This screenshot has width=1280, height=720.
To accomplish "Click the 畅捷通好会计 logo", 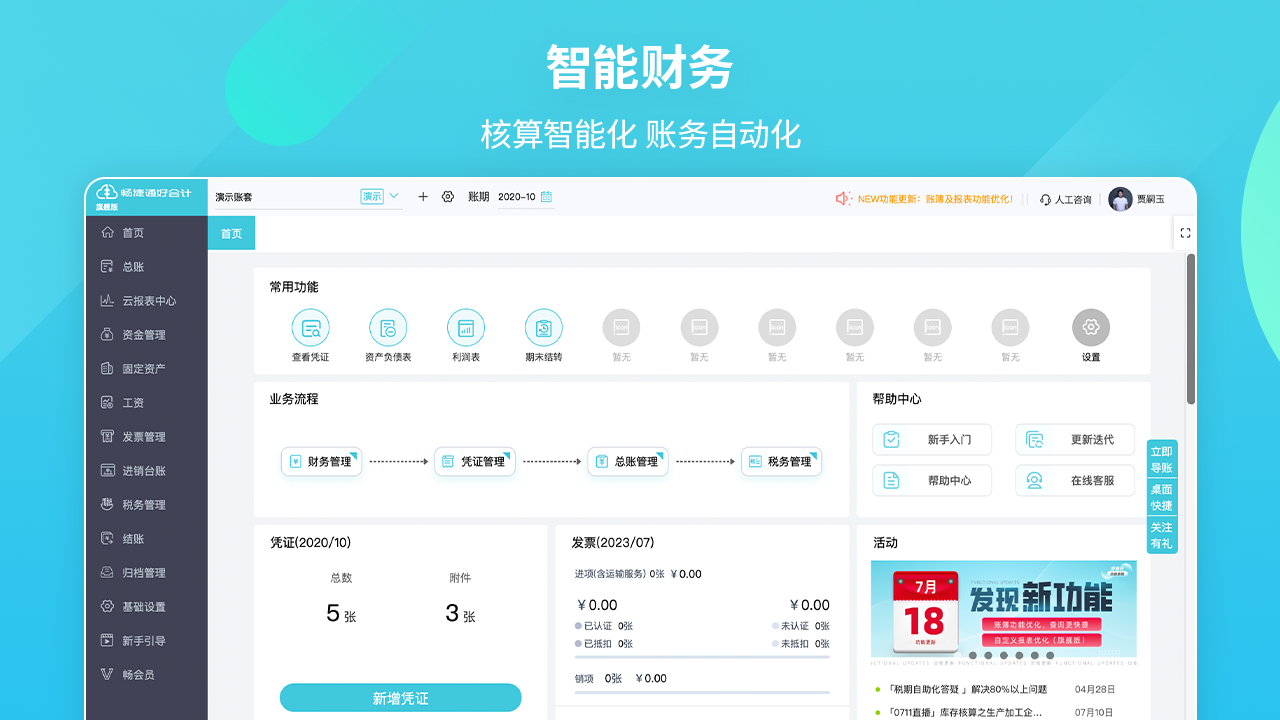I will click(146, 195).
